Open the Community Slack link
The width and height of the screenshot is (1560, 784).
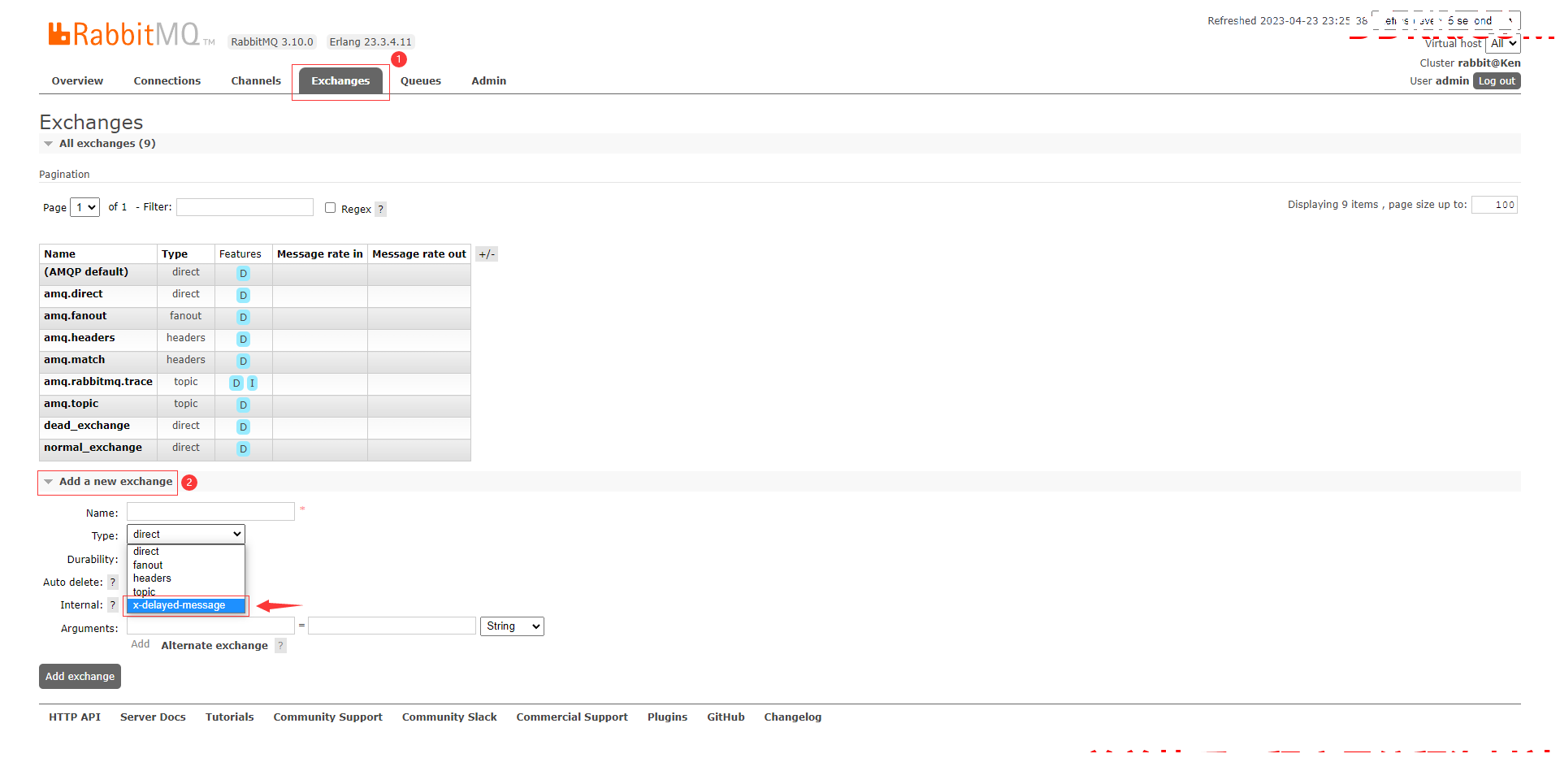pyautogui.click(x=449, y=717)
